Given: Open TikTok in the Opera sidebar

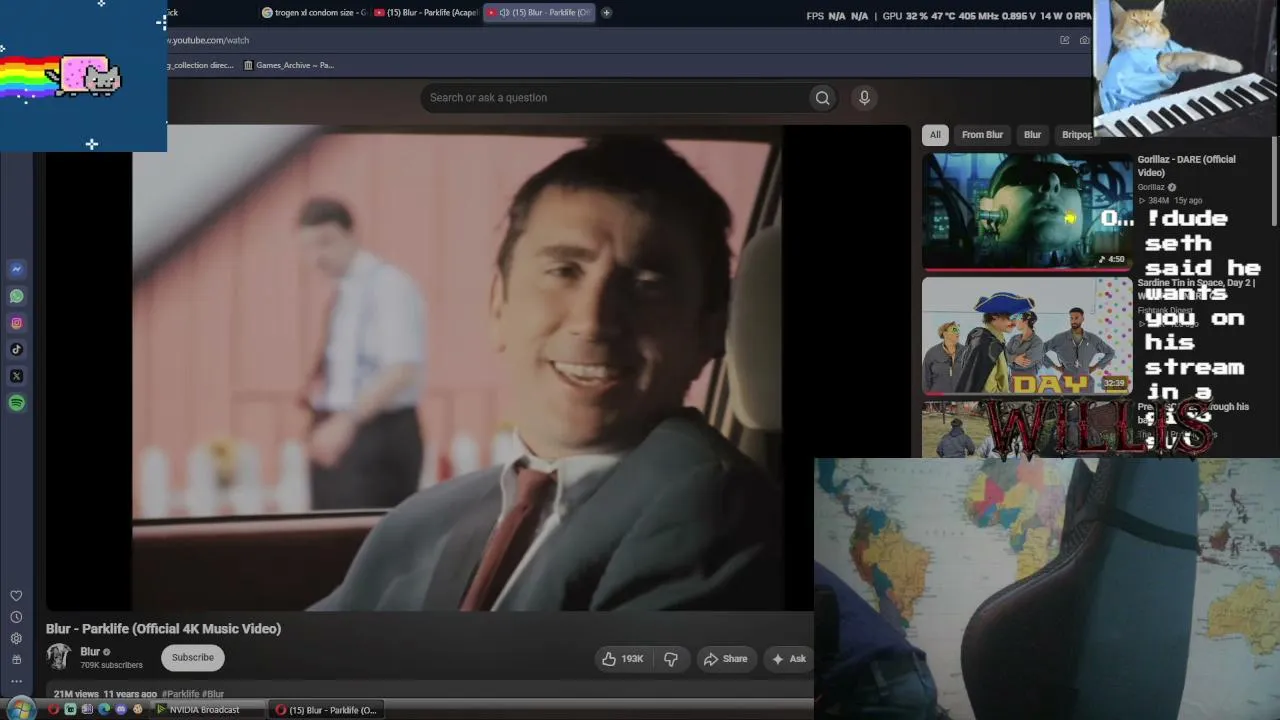Looking at the screenshot, I should click(x=17, y=350).
